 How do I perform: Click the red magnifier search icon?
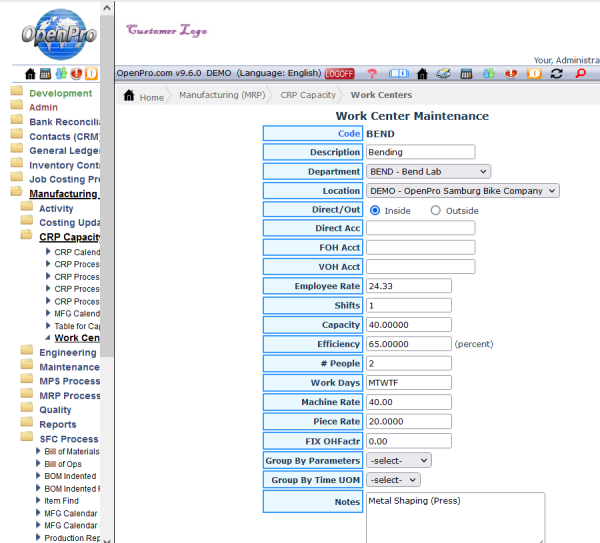pos(580,74)
